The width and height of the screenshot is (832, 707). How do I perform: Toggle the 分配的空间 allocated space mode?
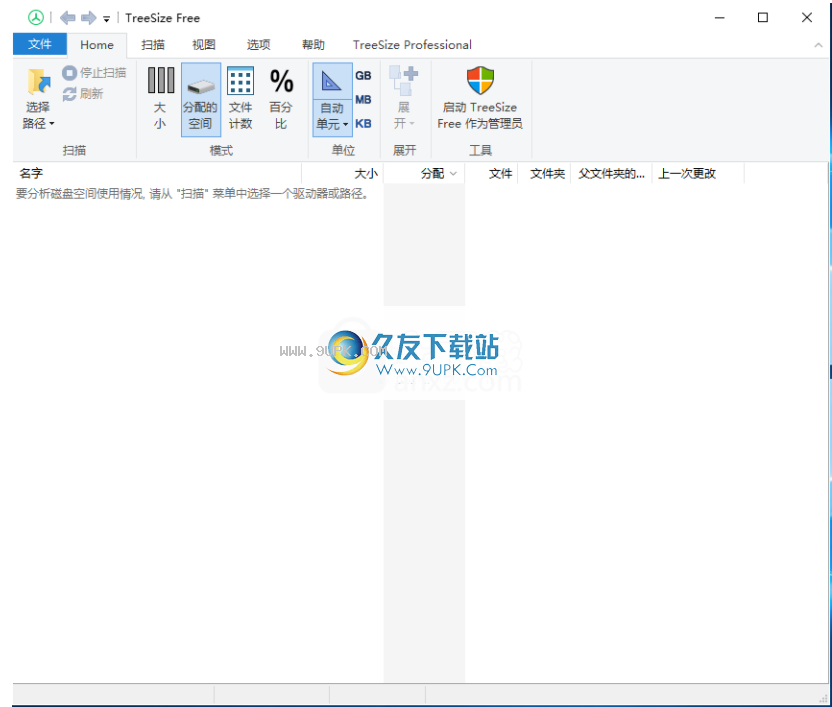pyautogui.click(x=201, y=99)
